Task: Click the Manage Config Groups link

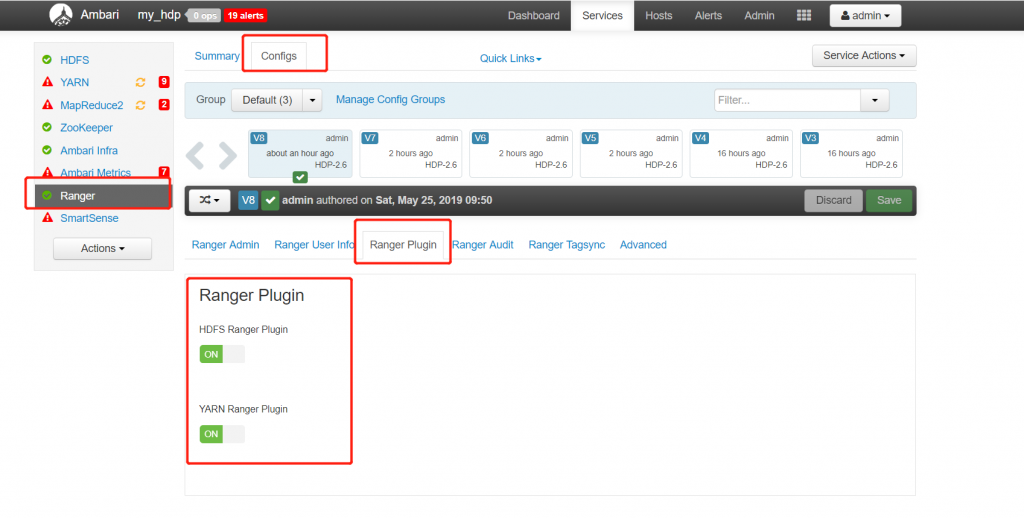Action: [x=391, y=99]
